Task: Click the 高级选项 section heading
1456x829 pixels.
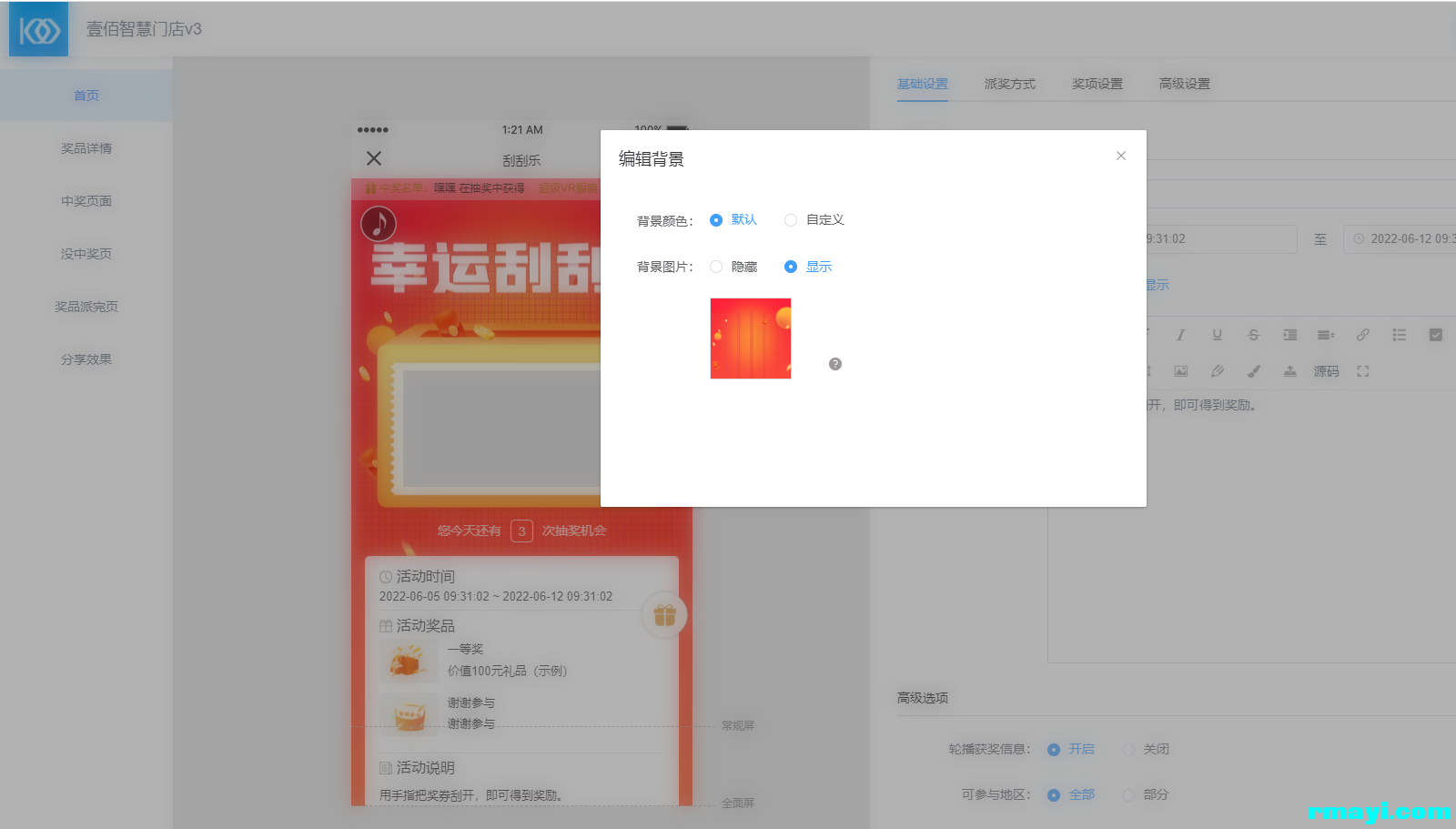Action: click(923, 698)
